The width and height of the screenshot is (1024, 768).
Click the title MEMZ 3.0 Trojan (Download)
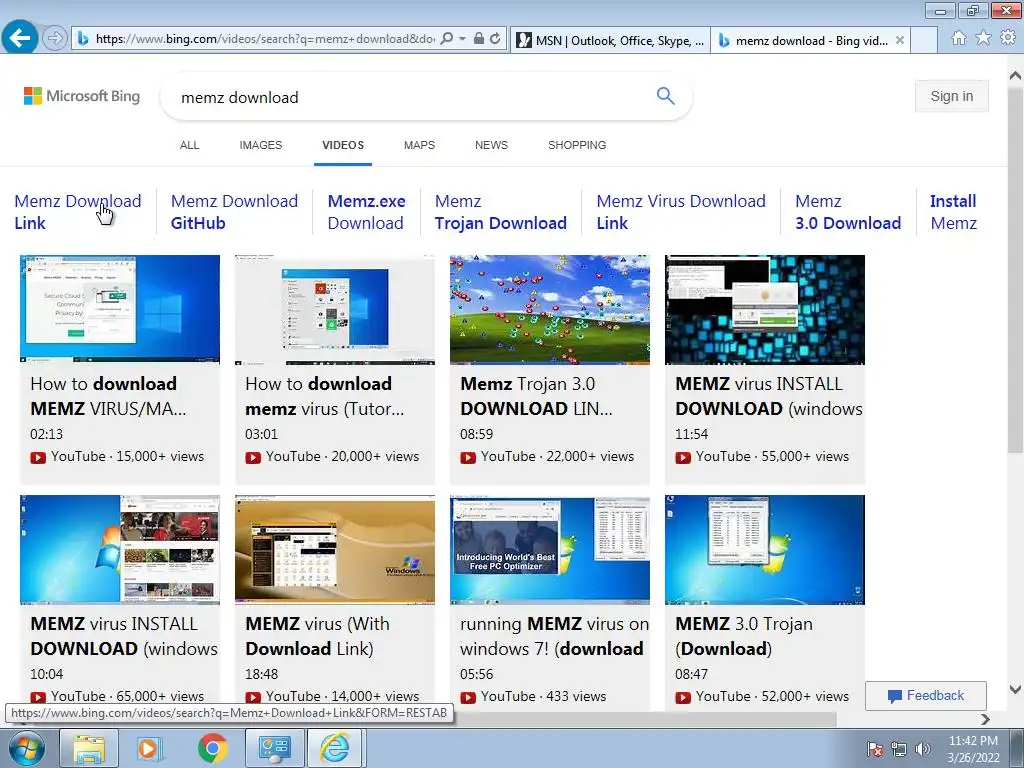744,636
